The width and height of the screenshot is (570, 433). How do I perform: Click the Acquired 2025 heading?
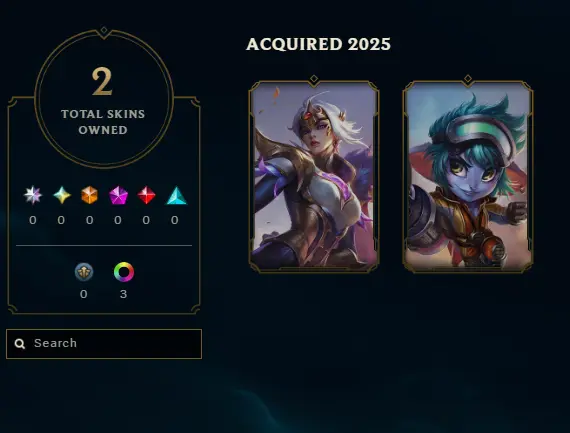pos(318,44)
